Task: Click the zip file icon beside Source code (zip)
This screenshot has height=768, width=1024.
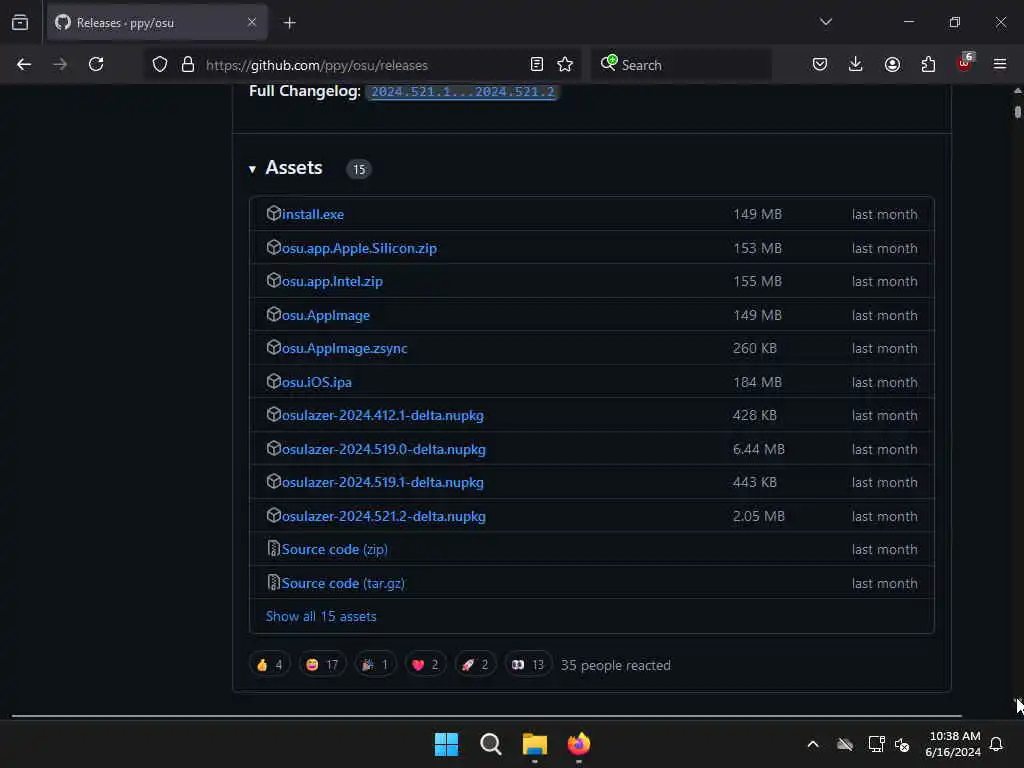Action: coord(274,549)
